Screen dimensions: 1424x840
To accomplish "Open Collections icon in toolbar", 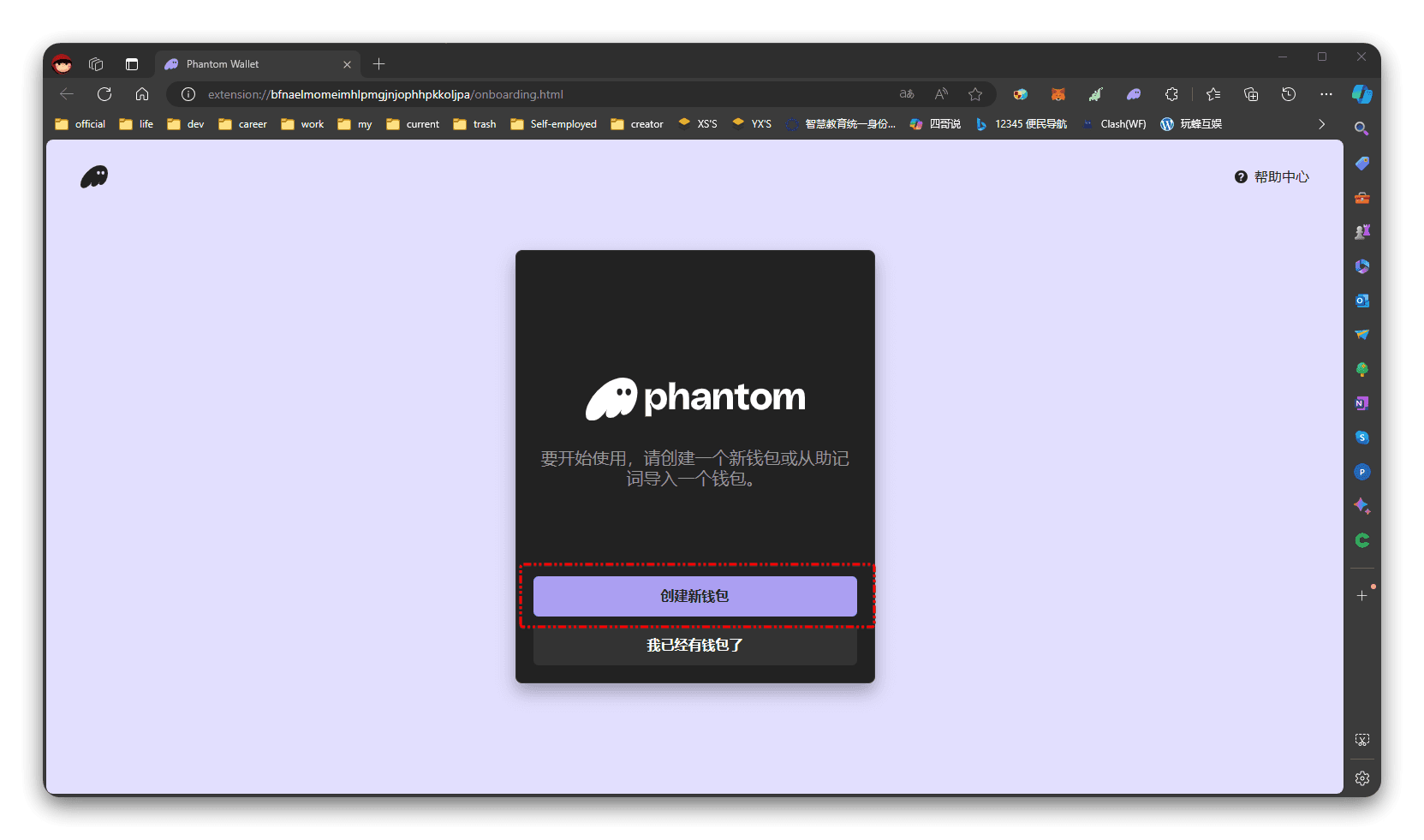I will 1251,94.
